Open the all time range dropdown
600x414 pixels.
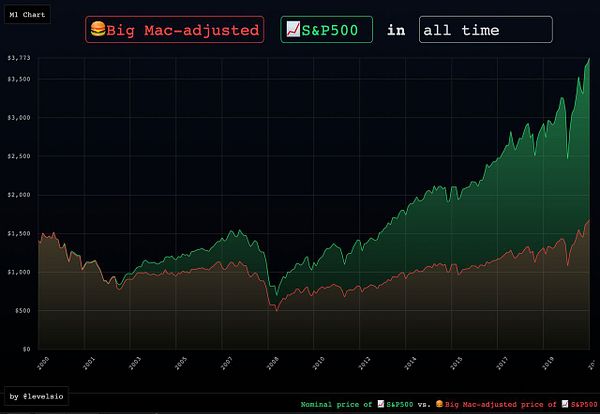click(x=486, y=29)
